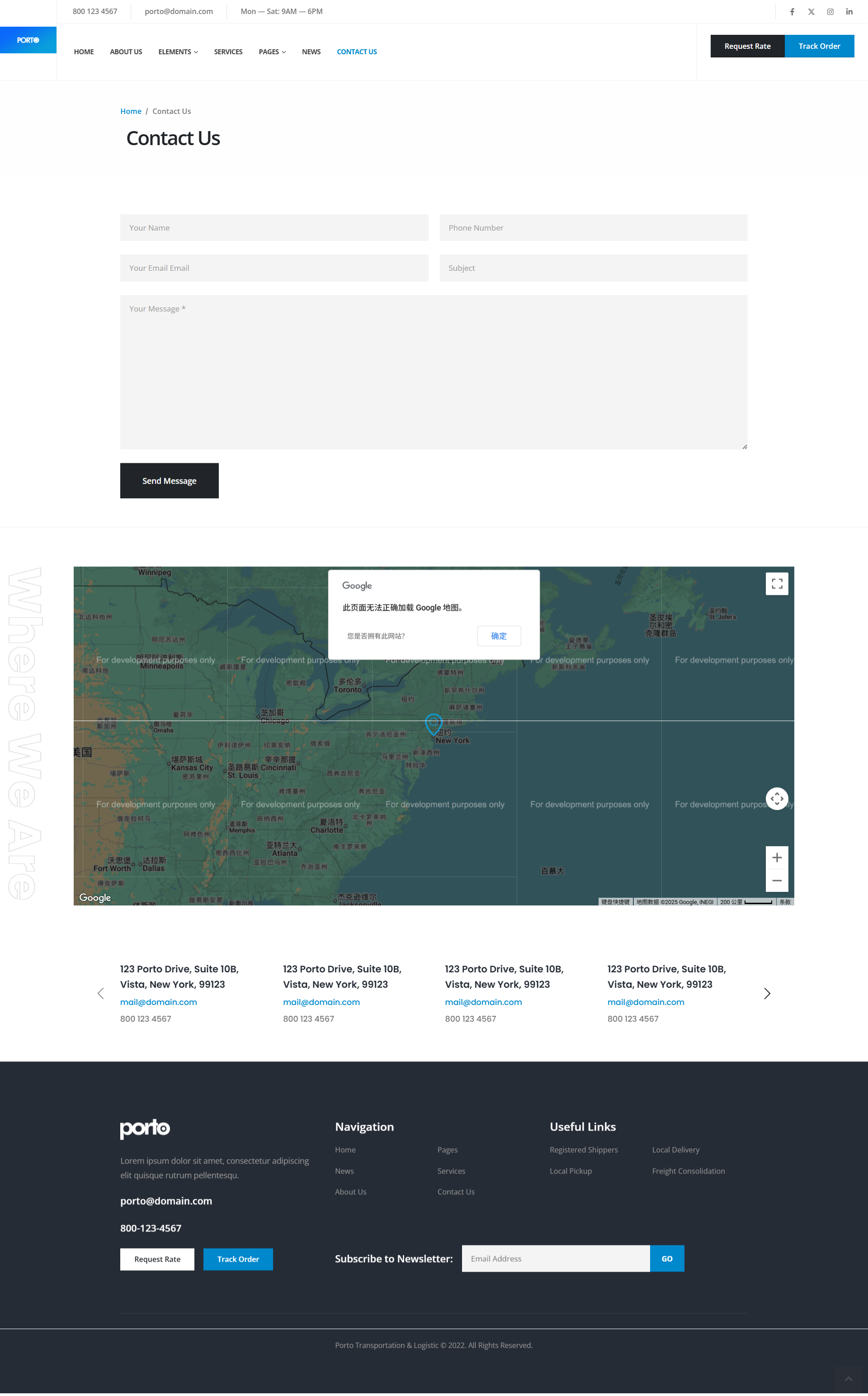The width and height of the screenshot is (868, 1396).
Task: Show the previous address carousel slide
Action: (101, 994)
